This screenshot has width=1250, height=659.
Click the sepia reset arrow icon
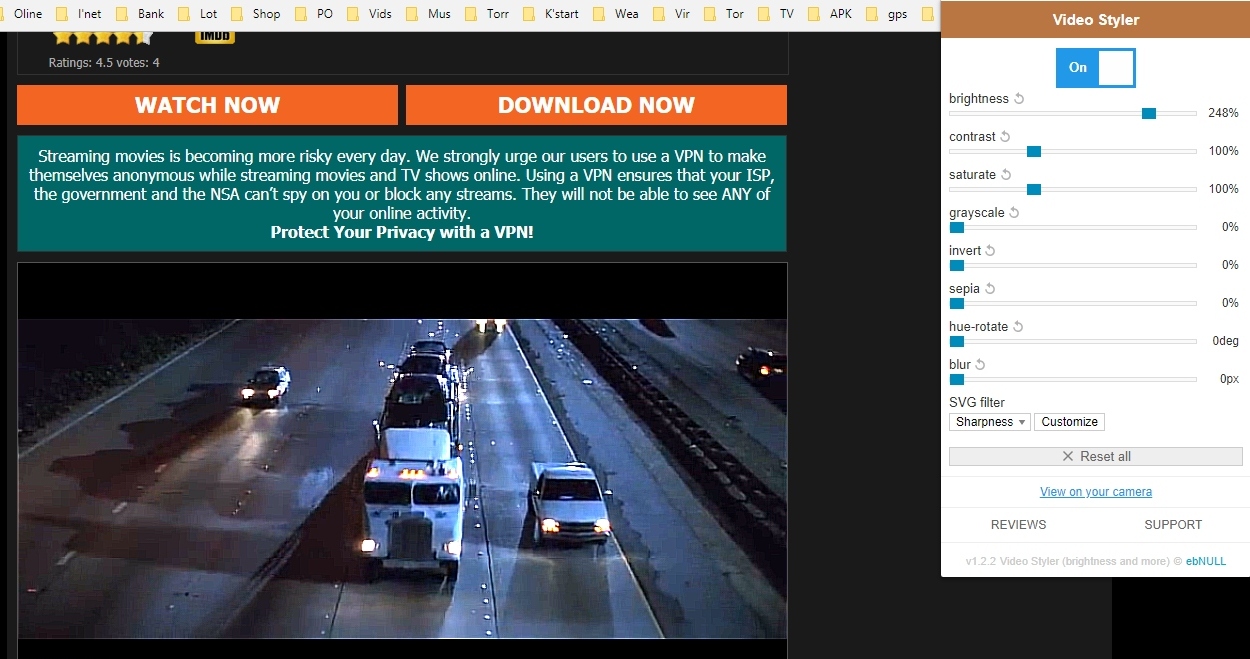(x=990, y=289)
